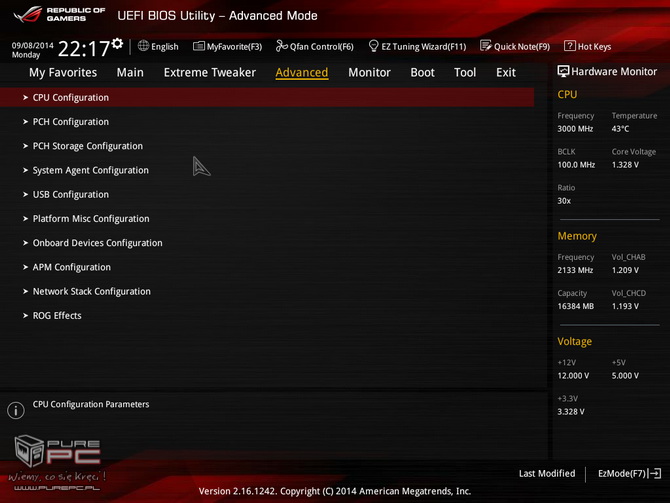Screen dimensions: 670x503
Task: Switch to EzMode(F7)
Action: coord(629,474)
